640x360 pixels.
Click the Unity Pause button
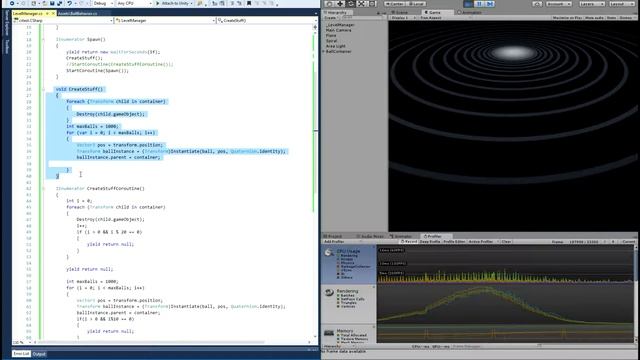point(479,4)
